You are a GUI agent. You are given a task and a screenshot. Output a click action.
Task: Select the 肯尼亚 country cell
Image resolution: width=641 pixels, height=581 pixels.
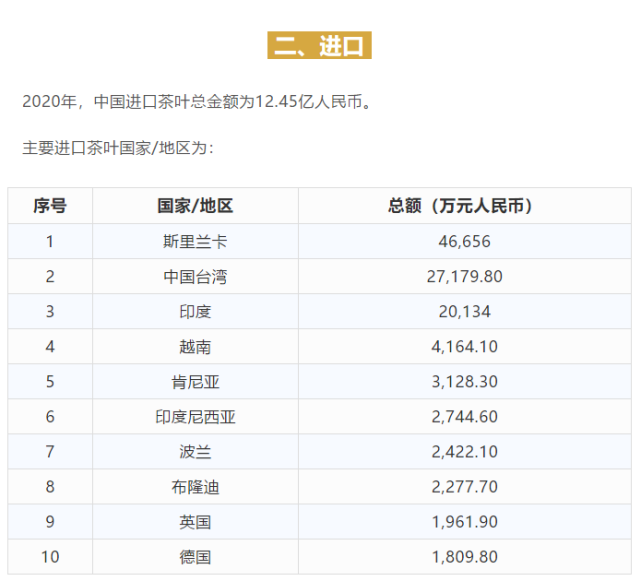point(195,381)
